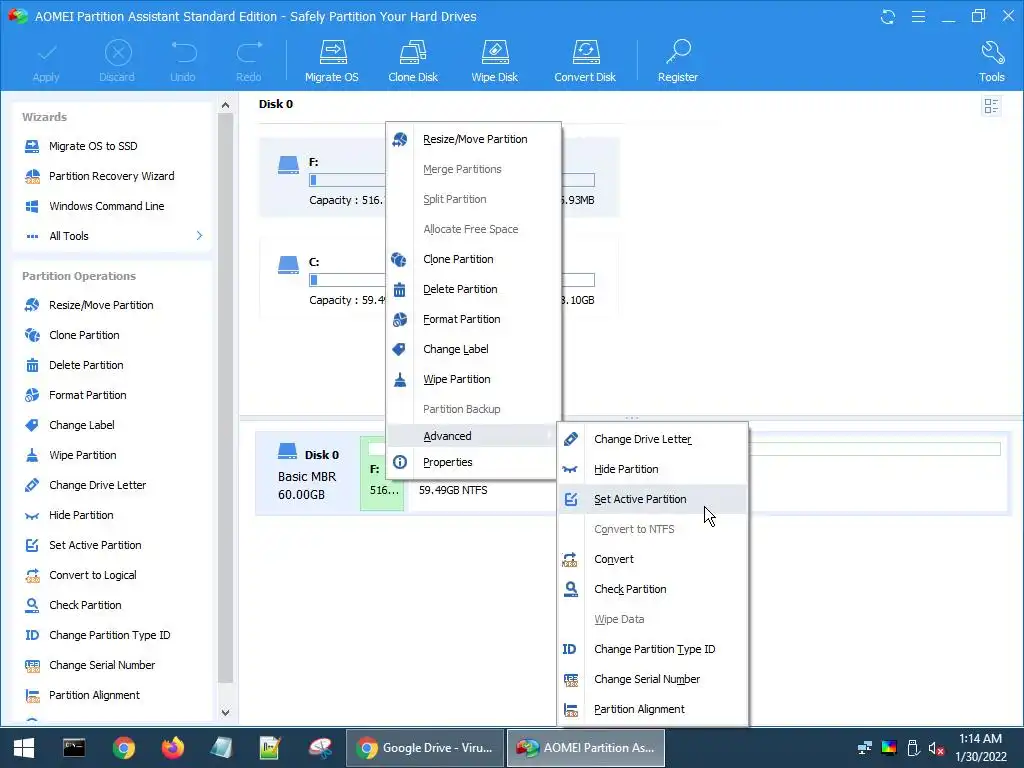The width and height of the screenshot is (1024, 768).
Task: Click Discard in toolbar
Action: (118, 61)
